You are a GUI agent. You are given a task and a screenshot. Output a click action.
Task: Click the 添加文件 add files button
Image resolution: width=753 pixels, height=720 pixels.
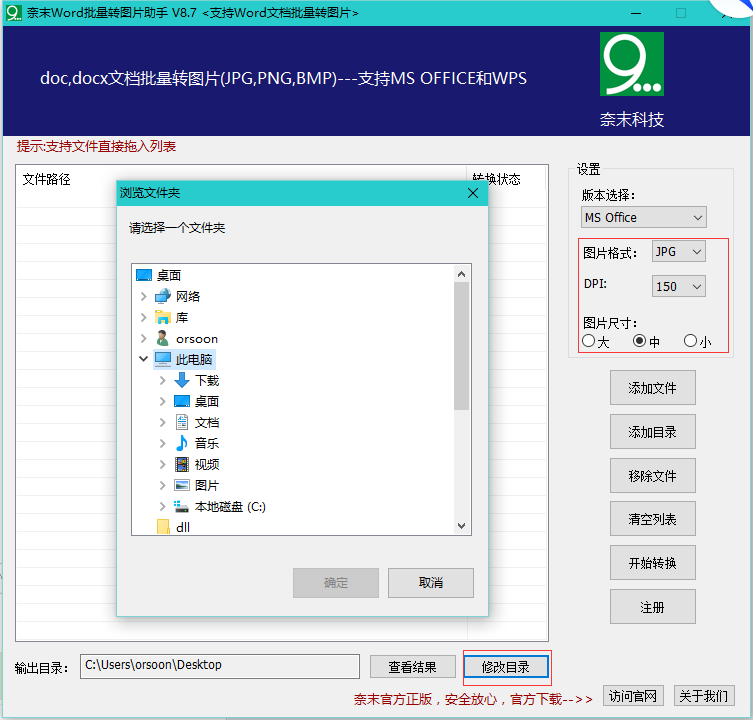pos(653,388)
